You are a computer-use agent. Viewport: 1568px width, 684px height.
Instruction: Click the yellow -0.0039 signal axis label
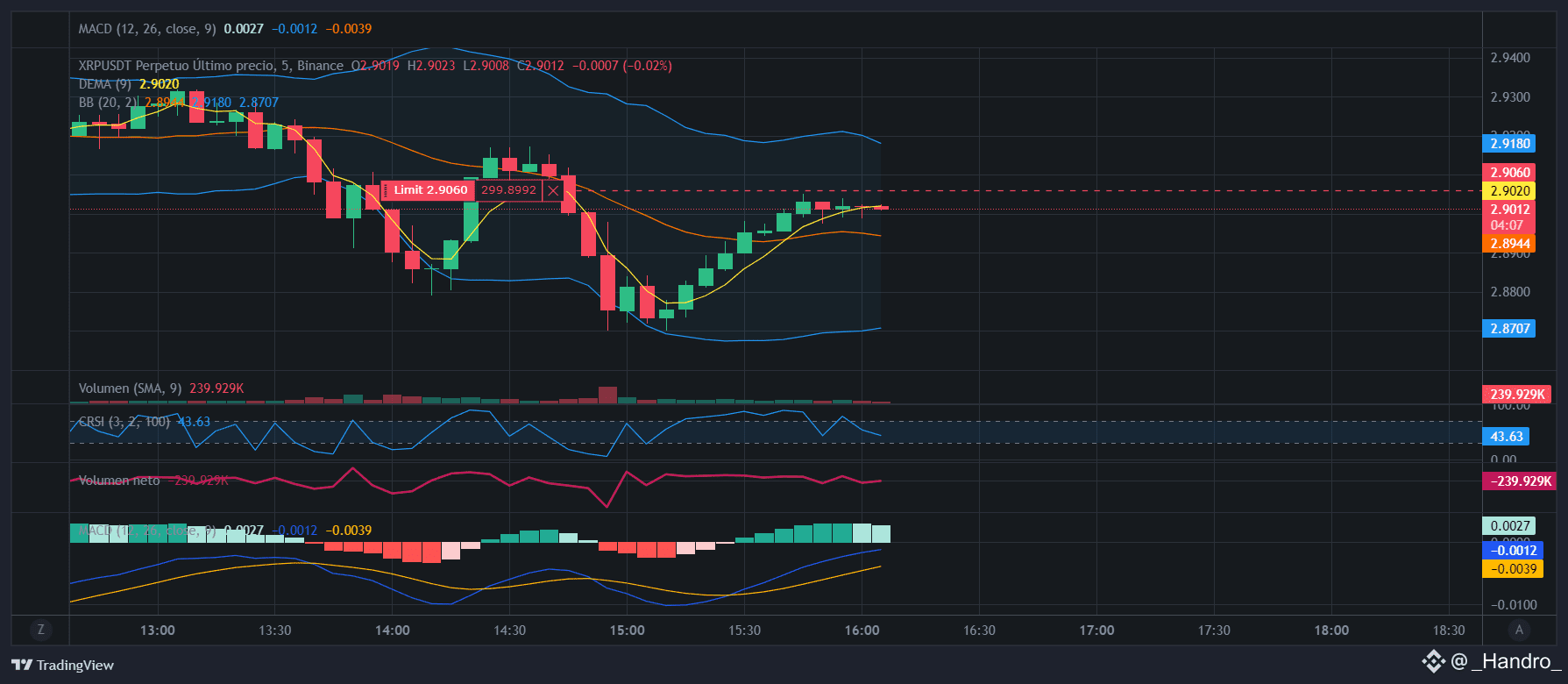pyautogui.click(x=1512, y=569)
